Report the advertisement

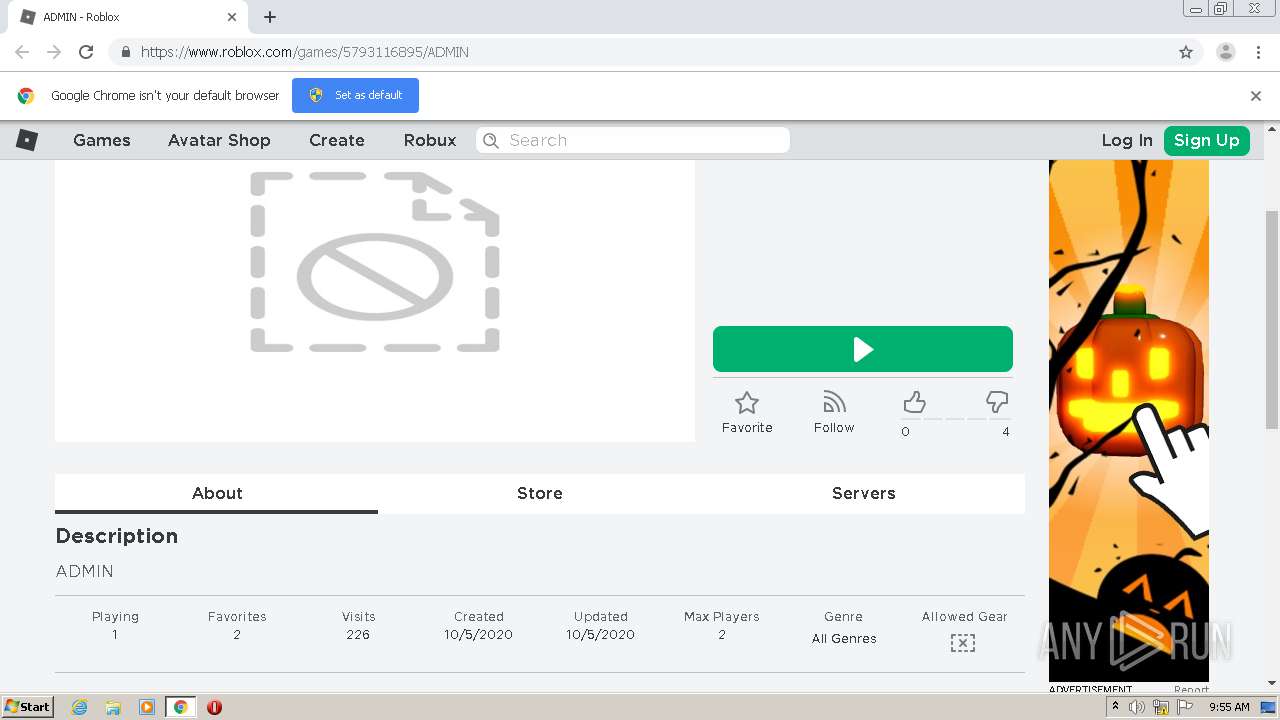tap(1191, 689)
